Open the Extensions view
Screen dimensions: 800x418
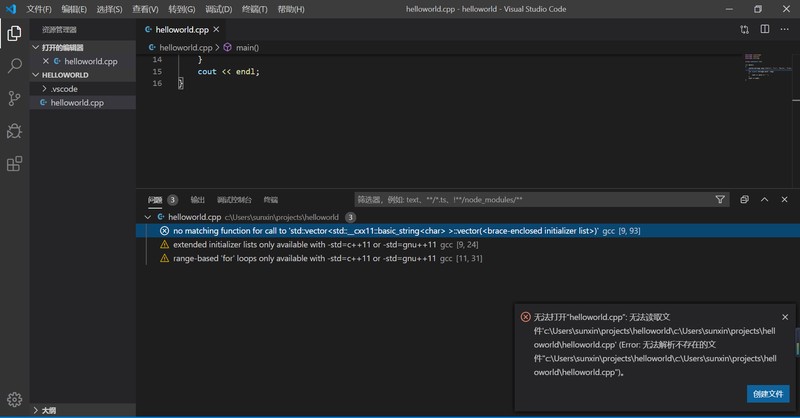(14, 164)
